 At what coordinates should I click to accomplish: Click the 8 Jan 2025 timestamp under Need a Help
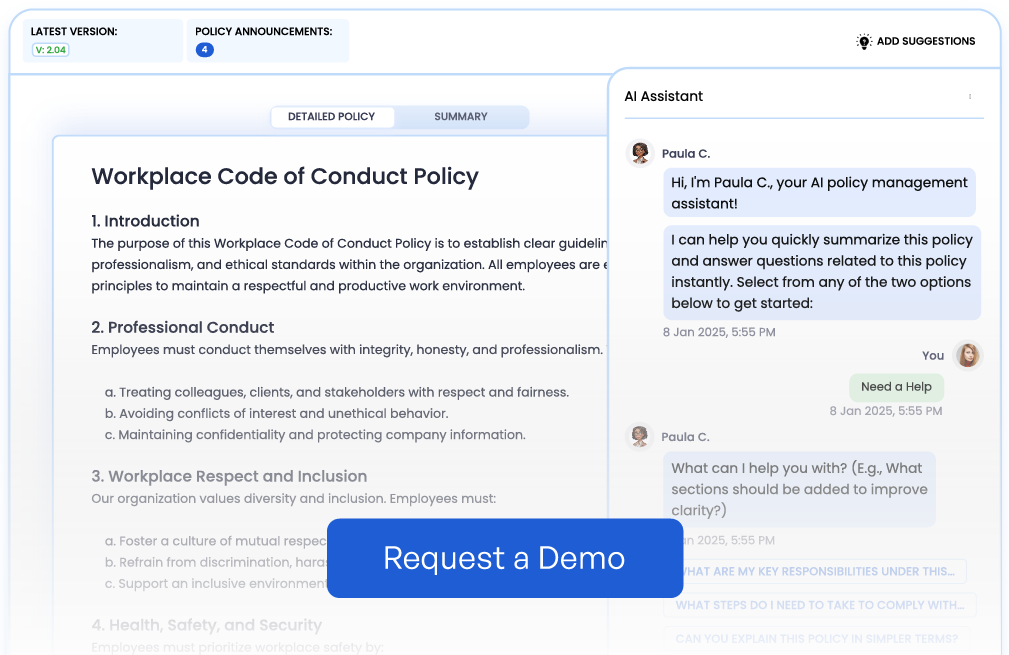[x=885, y=410]
